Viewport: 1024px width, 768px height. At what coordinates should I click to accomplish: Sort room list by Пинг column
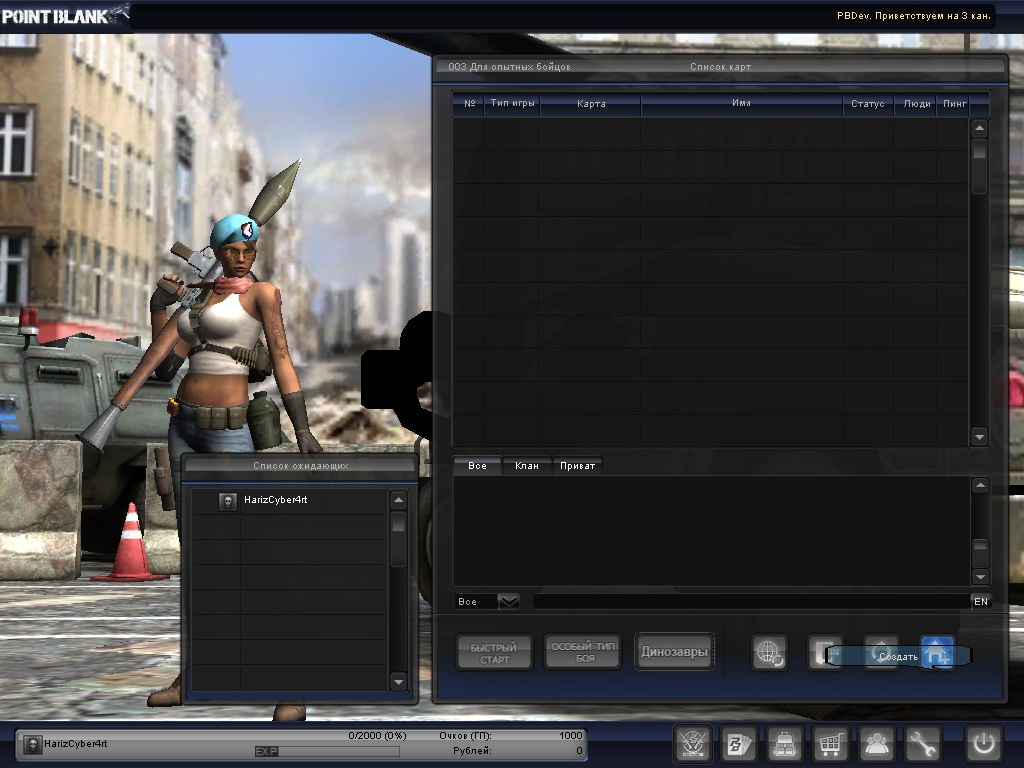(955, 103)
